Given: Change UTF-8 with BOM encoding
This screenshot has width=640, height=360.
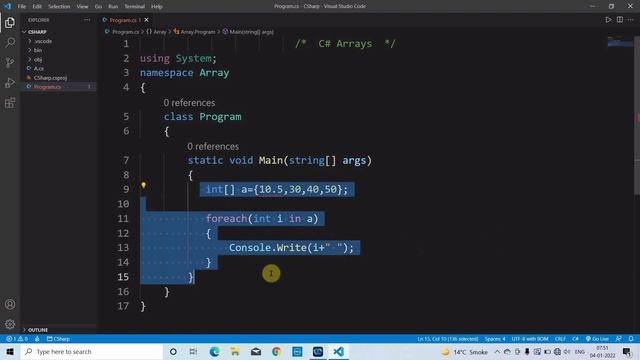Looking at the screenshot, I should [x=530, y=339].
